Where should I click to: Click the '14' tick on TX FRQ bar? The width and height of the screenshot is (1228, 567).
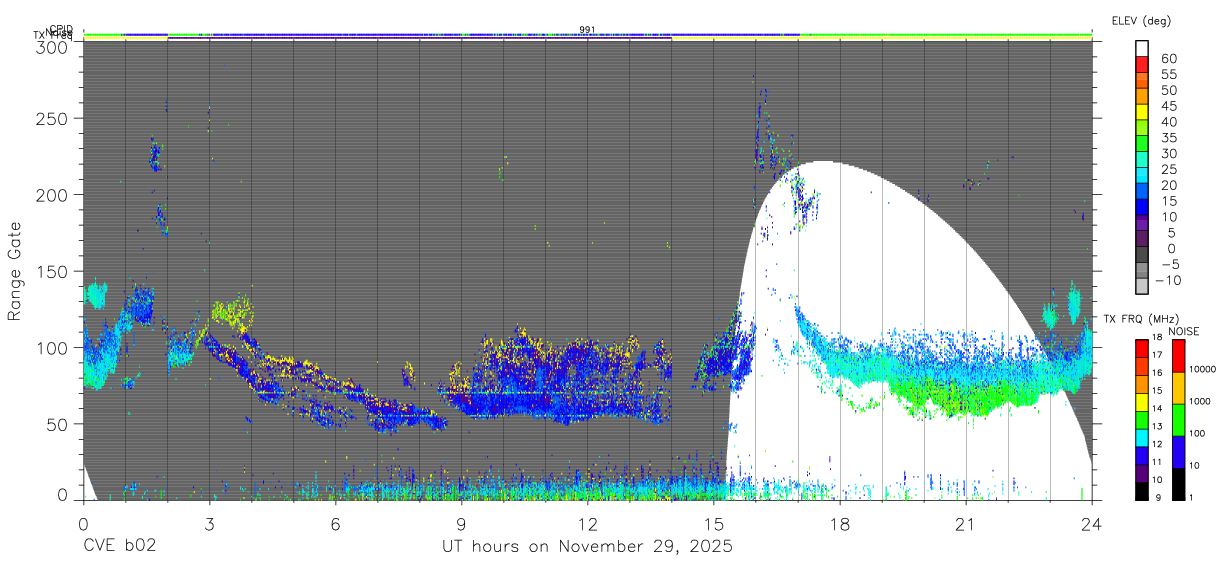(x=1158, y=408)
